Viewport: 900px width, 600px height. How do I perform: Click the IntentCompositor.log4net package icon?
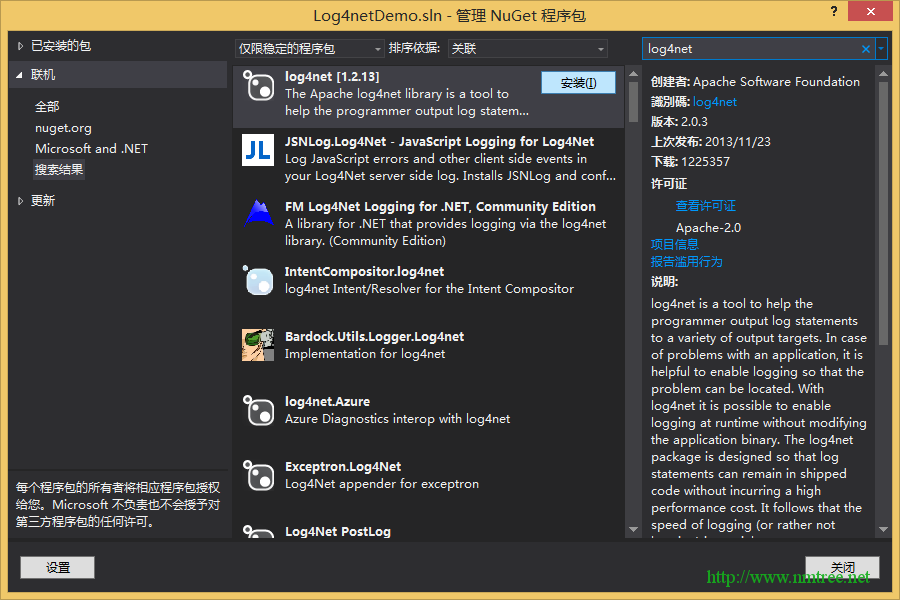(x=258, y=281)
